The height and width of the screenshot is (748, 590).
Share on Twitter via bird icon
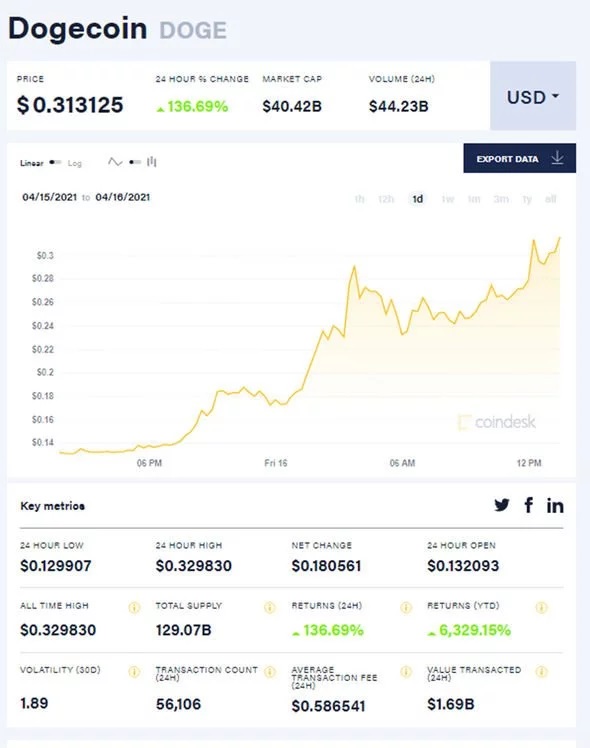[502, 505]
